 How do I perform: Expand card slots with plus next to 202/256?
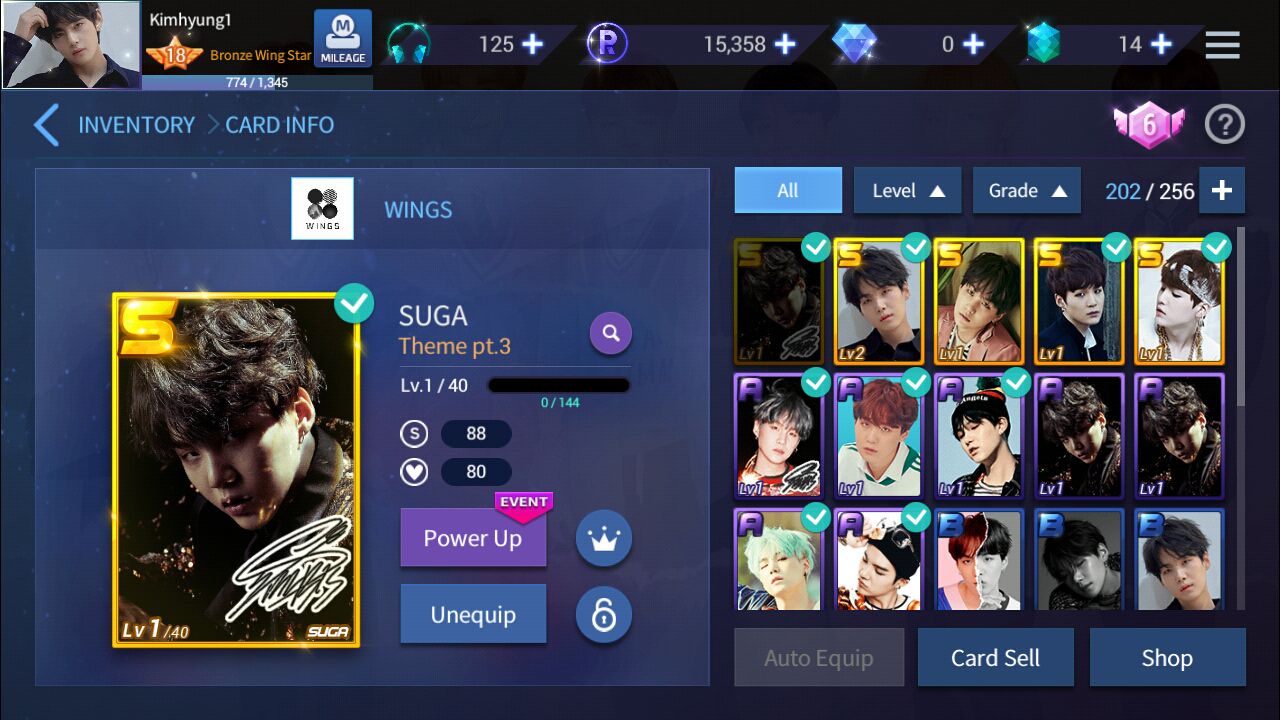[x=1221, y=190]
